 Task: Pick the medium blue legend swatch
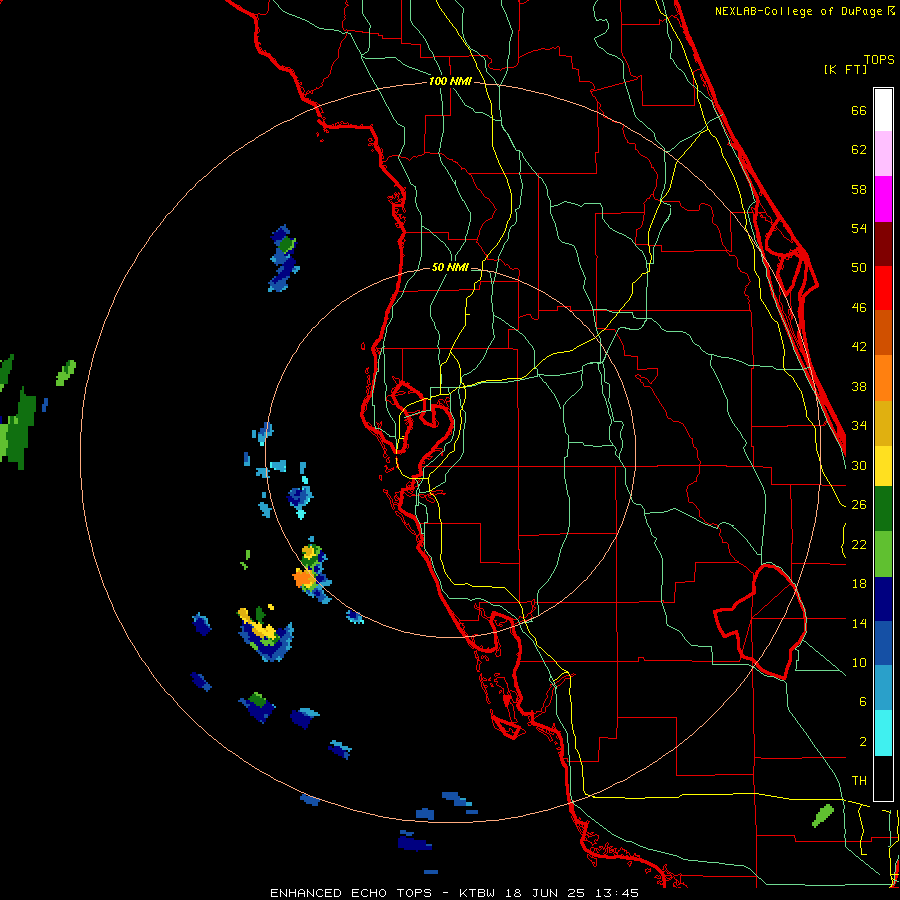click(x=883, y=644)
